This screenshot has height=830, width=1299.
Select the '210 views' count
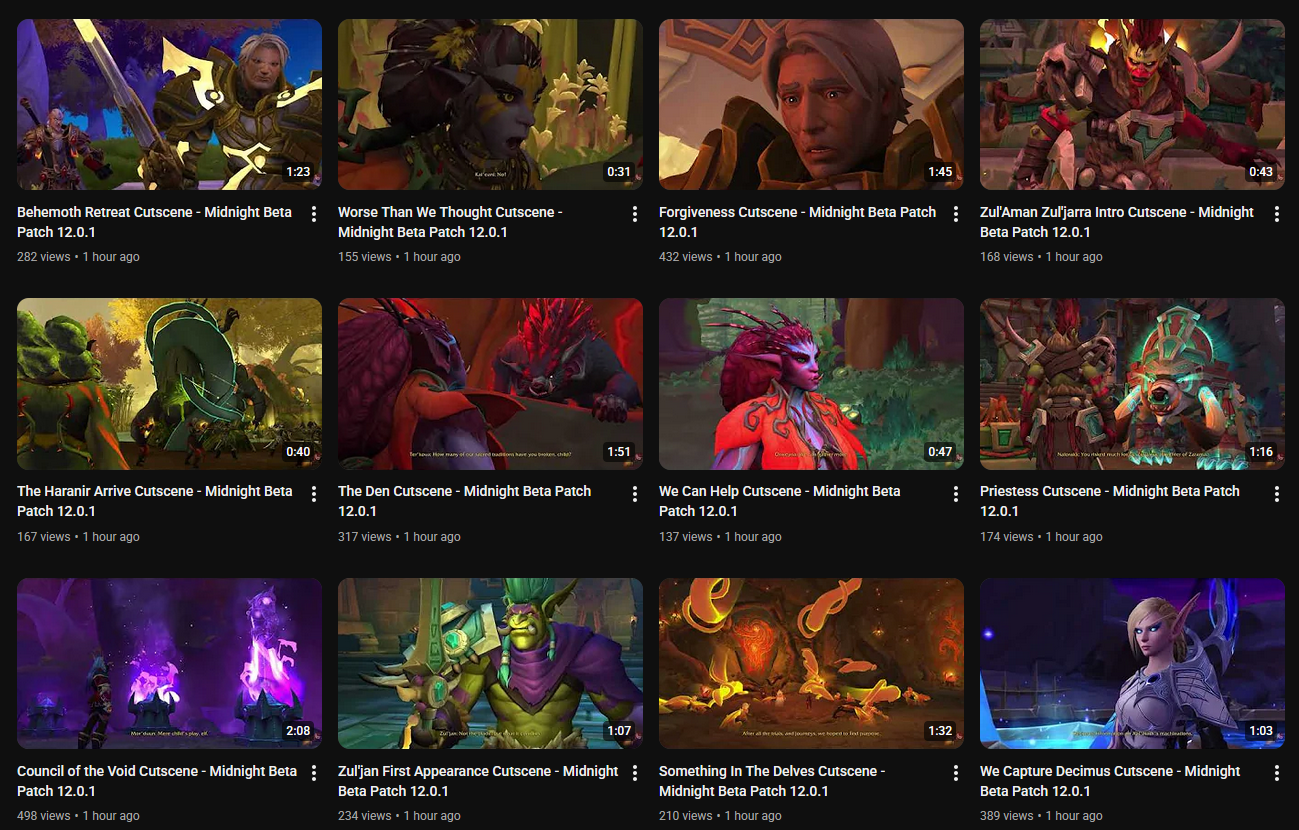[x=686, y=816]
